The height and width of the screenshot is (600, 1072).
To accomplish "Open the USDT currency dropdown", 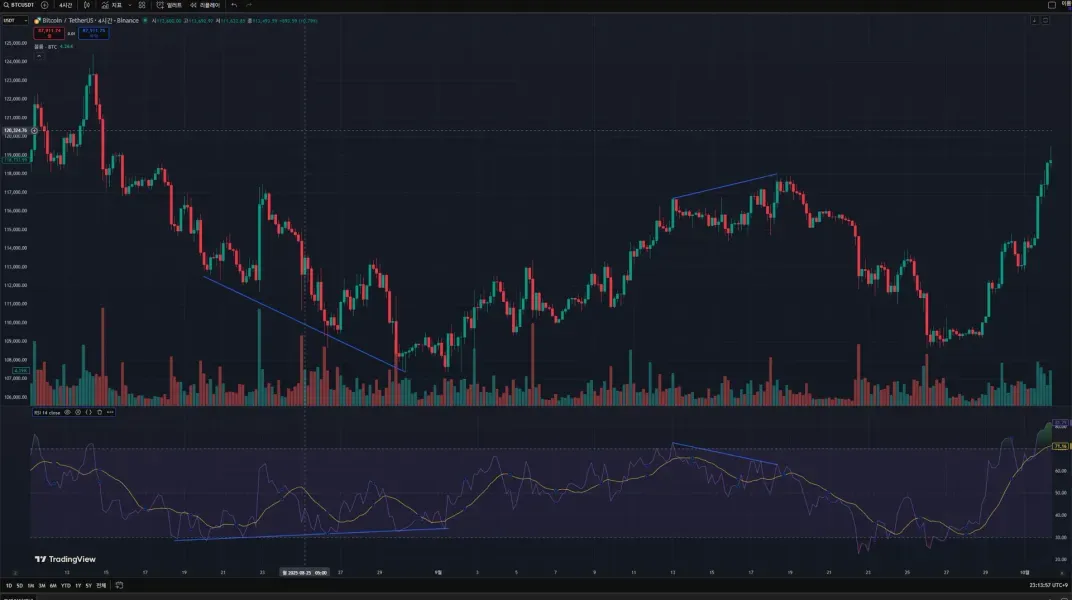I will point(15,21).
